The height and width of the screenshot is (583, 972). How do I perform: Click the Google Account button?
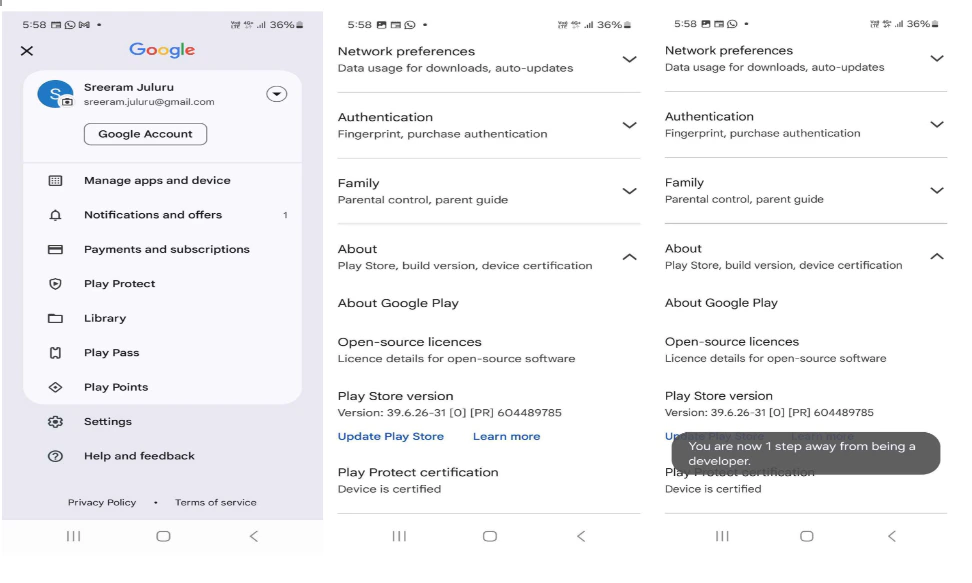tap(145, 134)
